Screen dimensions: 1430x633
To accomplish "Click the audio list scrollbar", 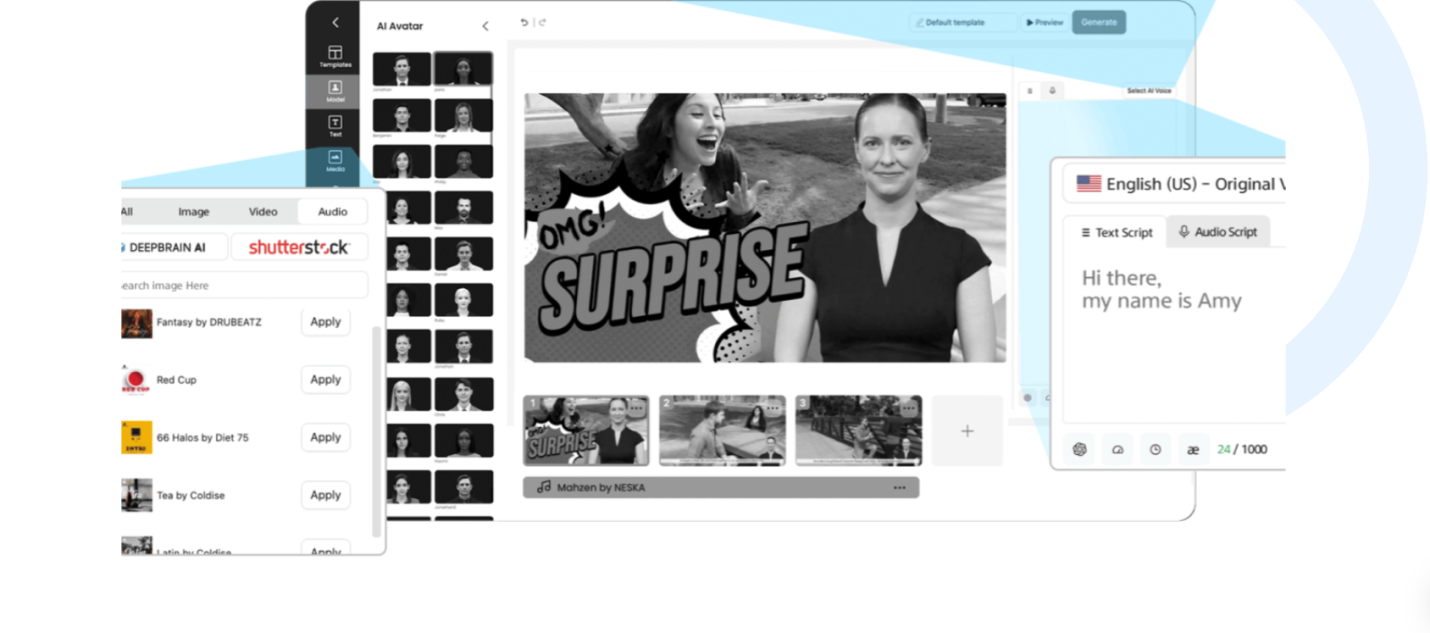I will pyautogui.click(x=376, y=430).
